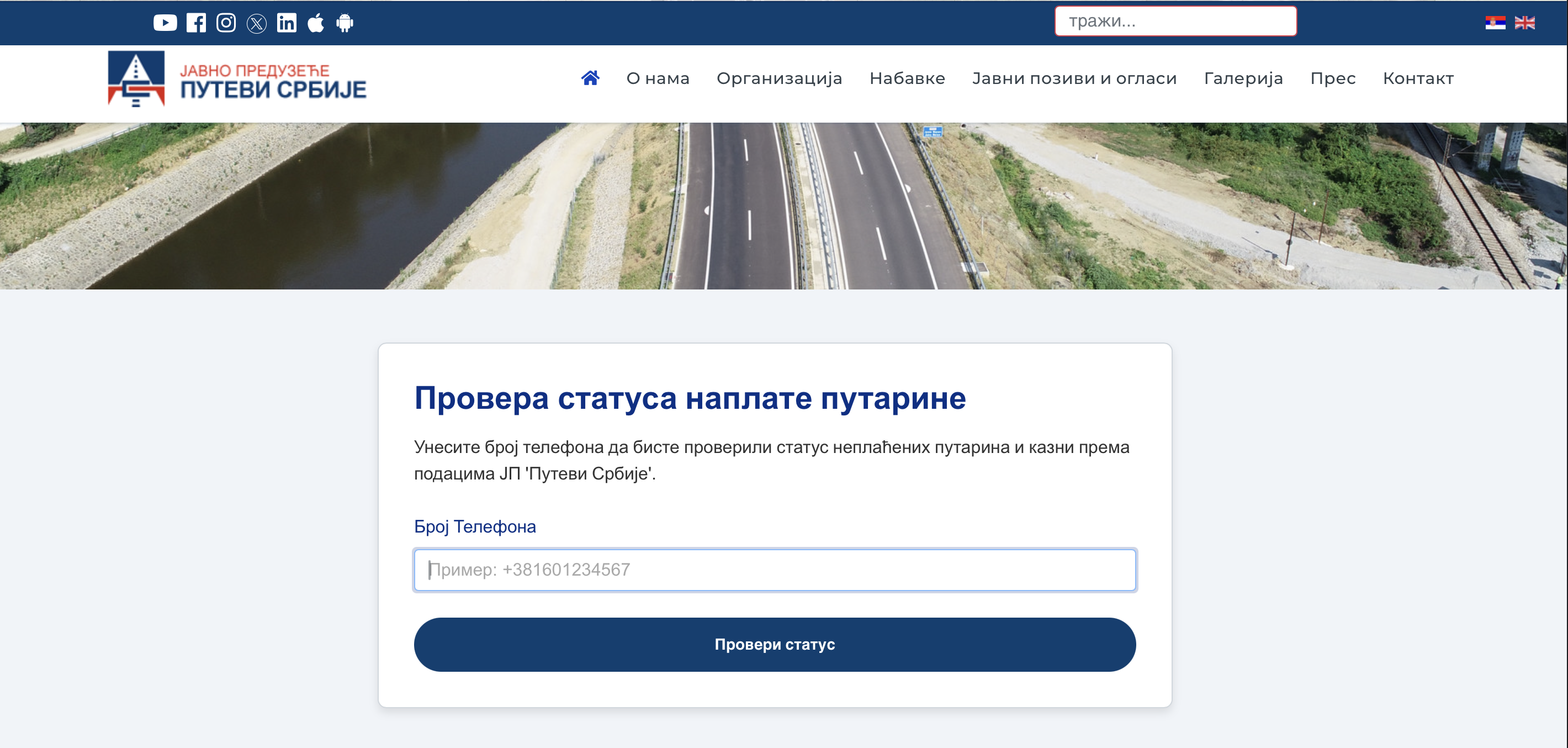Screen dimensions: 1568x748
Task: Click the Android app icon
Action: 345,23
